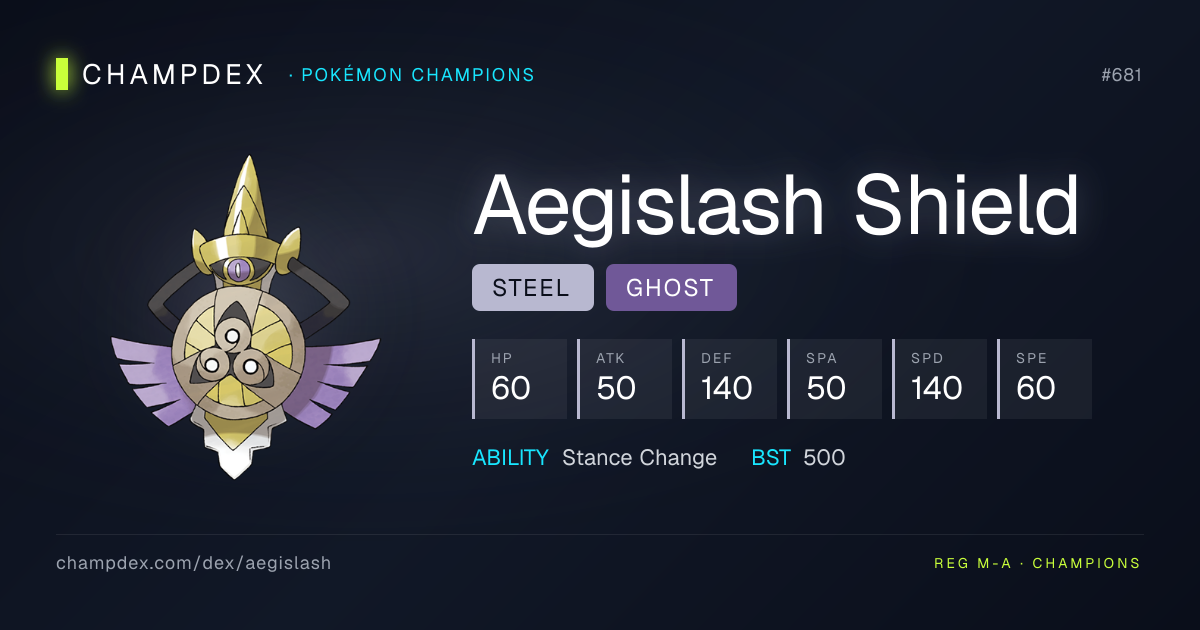The width and height of the screenshot is (1200, 630).
Task: Select the DEF 140 stat box
Action: [730, 378]
